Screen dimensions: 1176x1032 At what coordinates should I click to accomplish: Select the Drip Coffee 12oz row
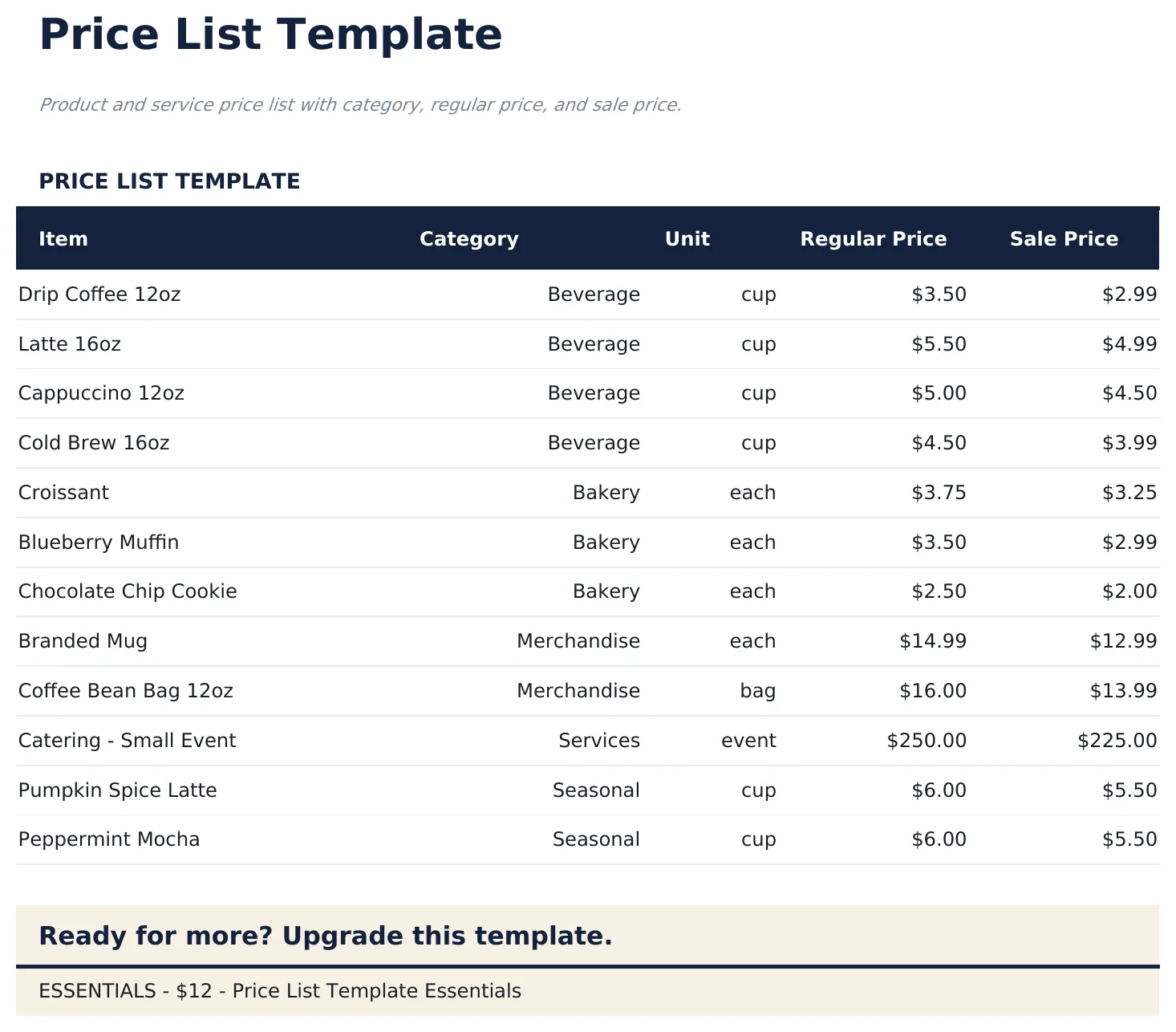[99, 294]
